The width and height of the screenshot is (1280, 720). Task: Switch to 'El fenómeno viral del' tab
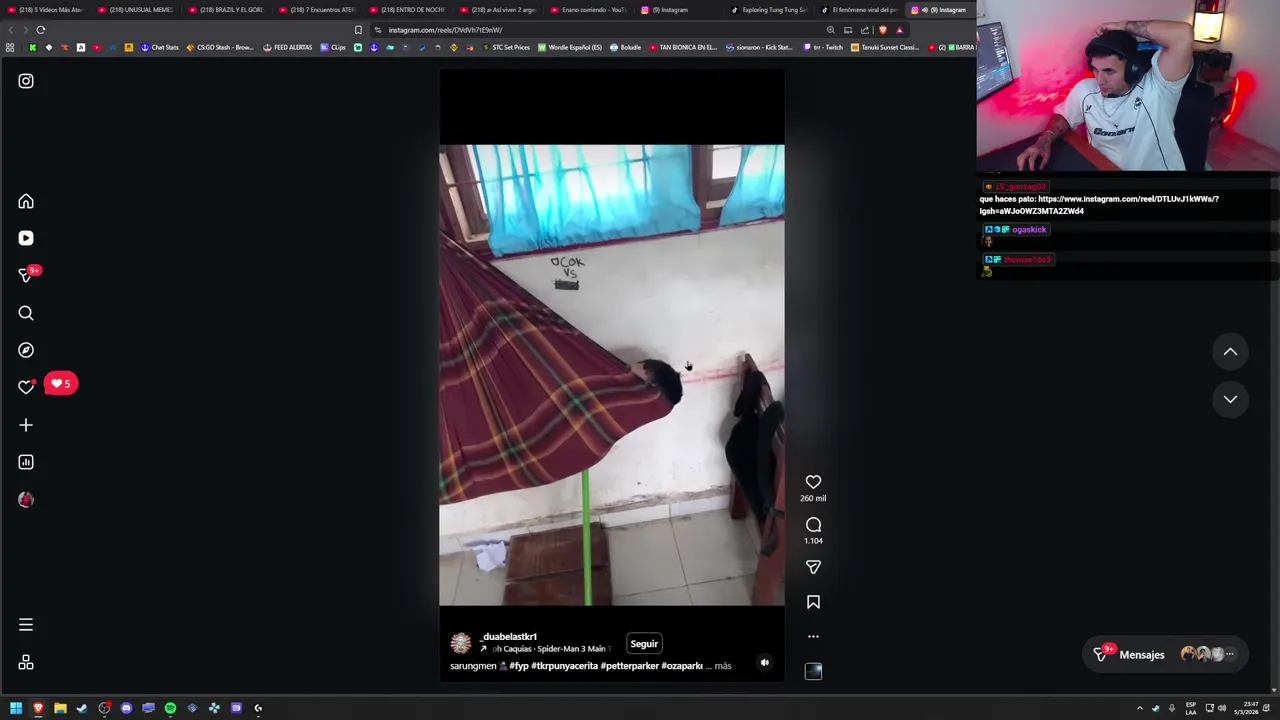859,10
